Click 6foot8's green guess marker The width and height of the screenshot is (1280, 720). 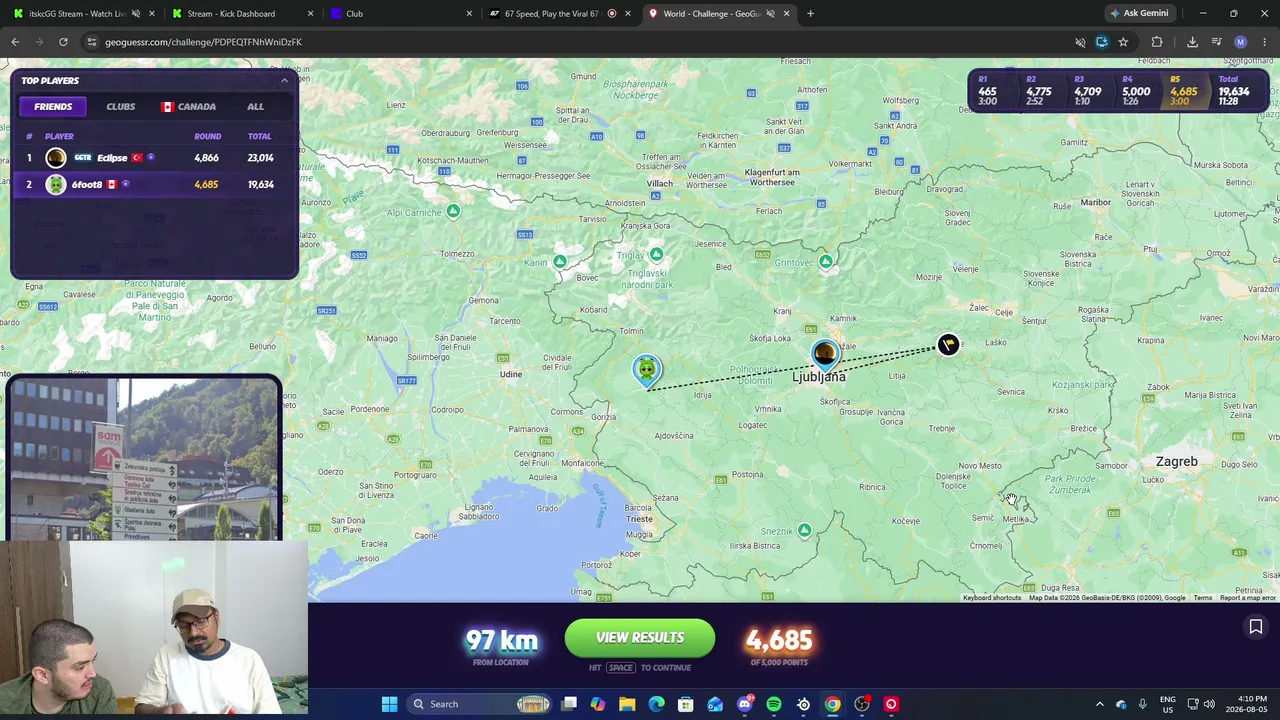coord(647,371)
